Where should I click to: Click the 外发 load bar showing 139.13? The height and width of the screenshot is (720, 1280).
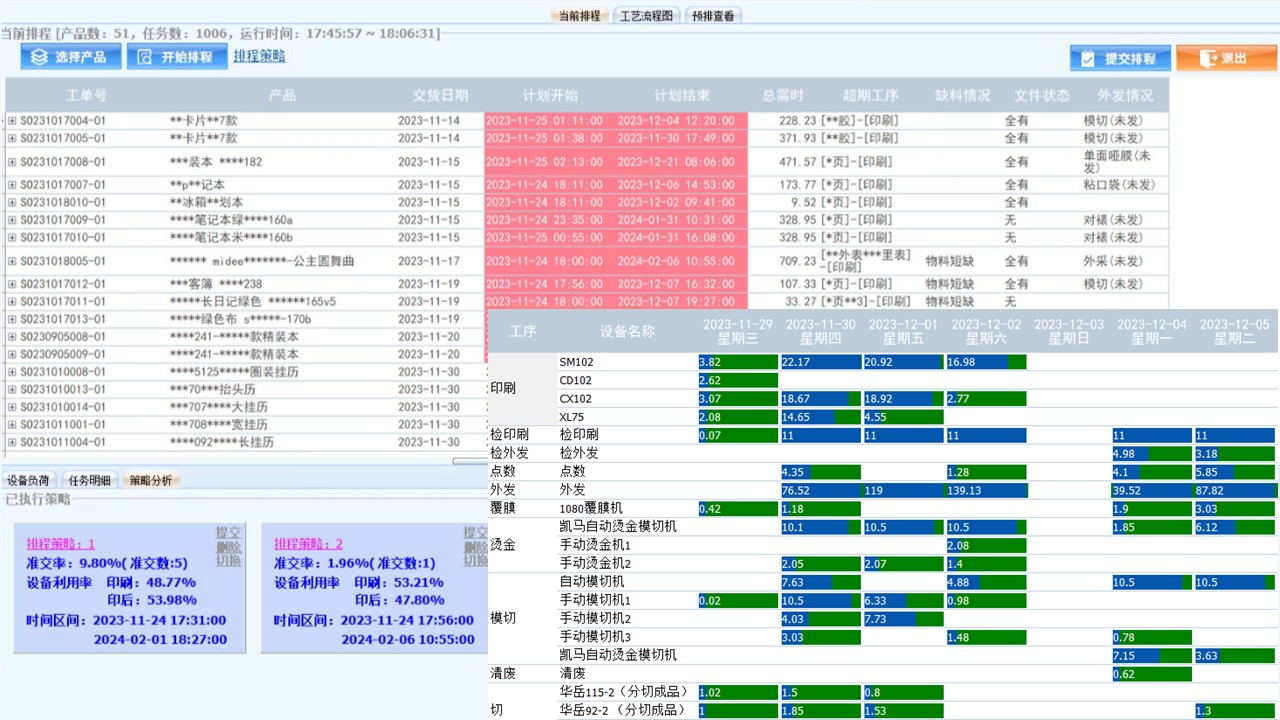(986, 490)
